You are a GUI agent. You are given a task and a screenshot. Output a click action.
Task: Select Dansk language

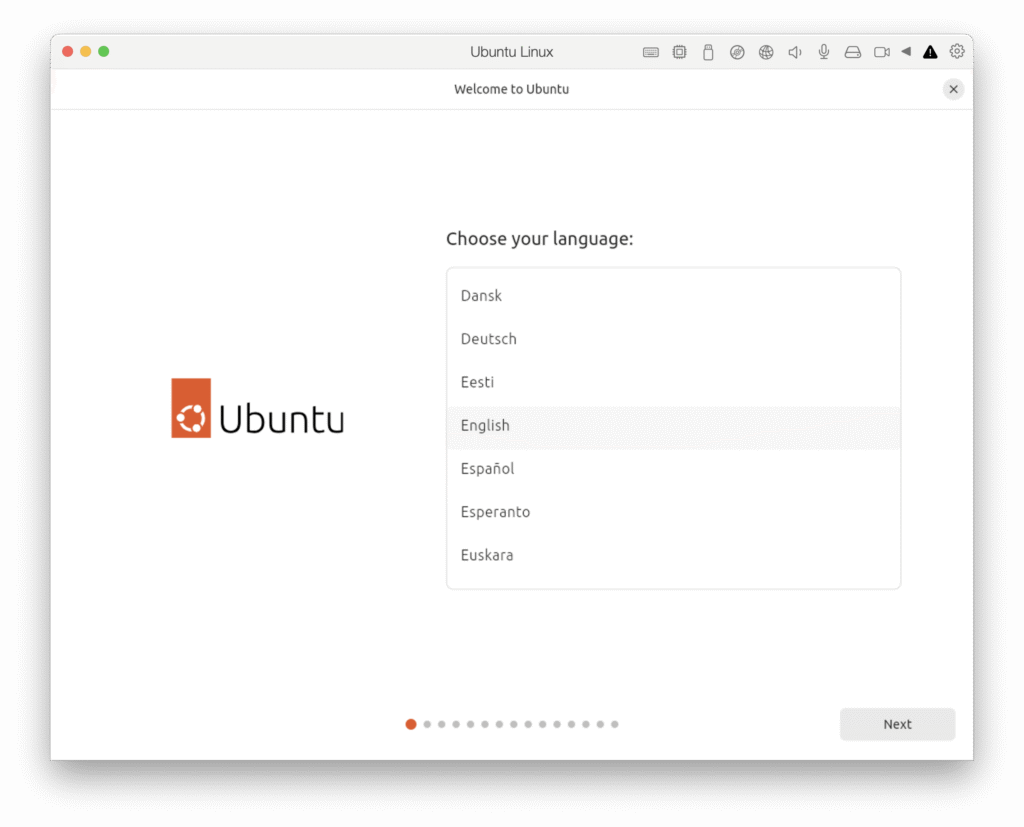(x=673, y=296)
